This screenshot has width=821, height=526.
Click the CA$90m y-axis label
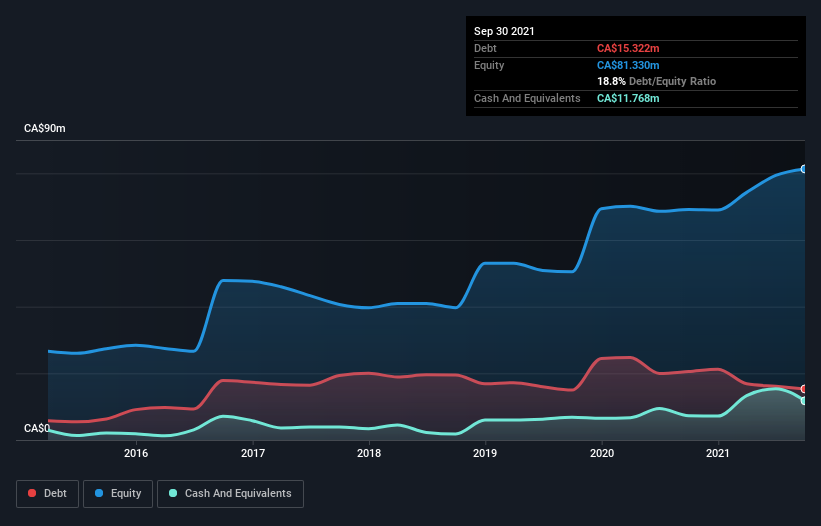45,128
